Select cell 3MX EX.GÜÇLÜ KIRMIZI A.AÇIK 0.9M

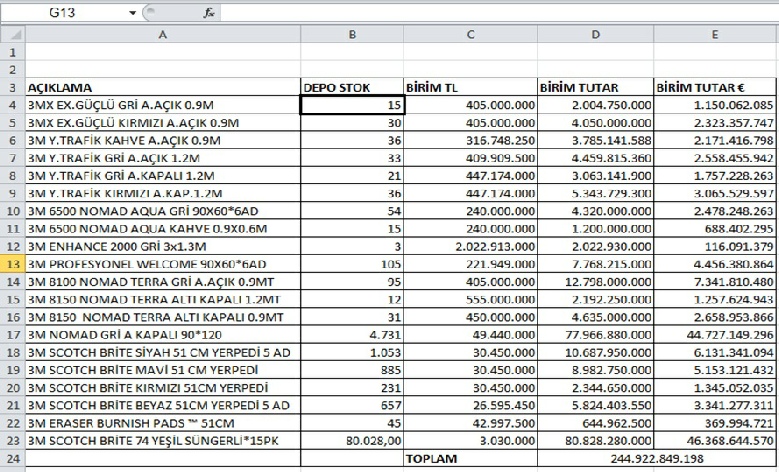point(163,123)
